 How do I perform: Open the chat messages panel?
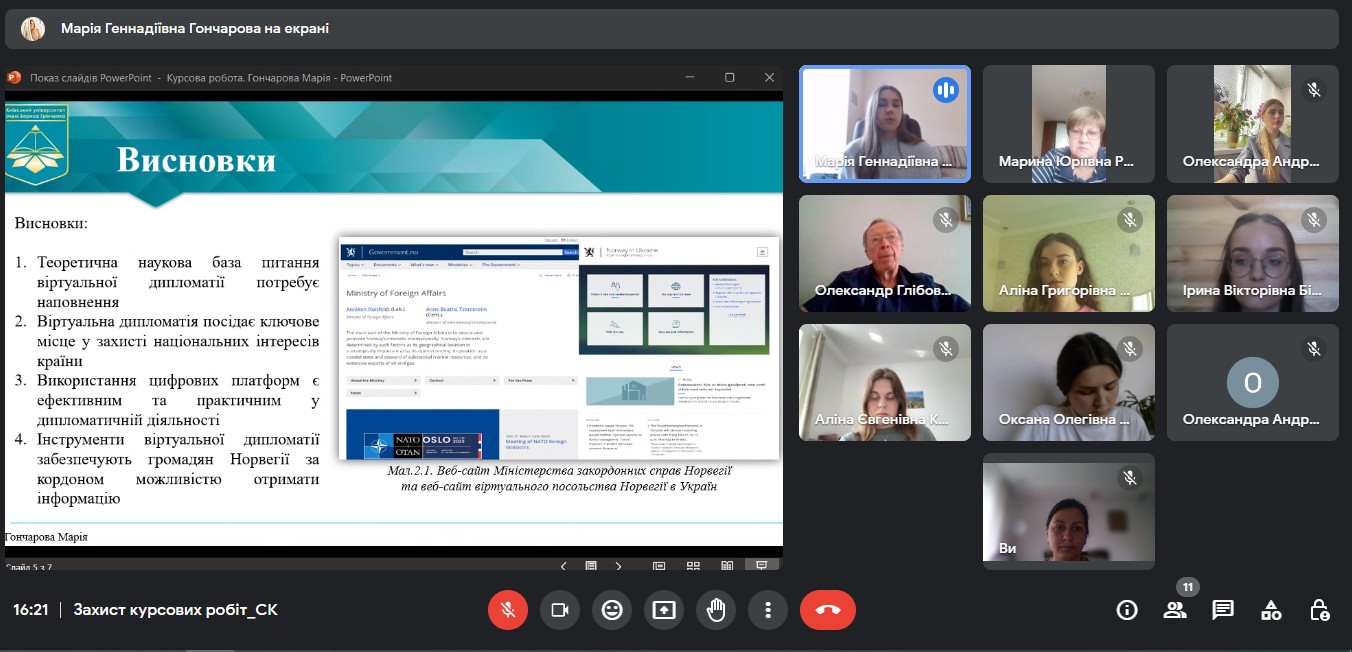1223,610
